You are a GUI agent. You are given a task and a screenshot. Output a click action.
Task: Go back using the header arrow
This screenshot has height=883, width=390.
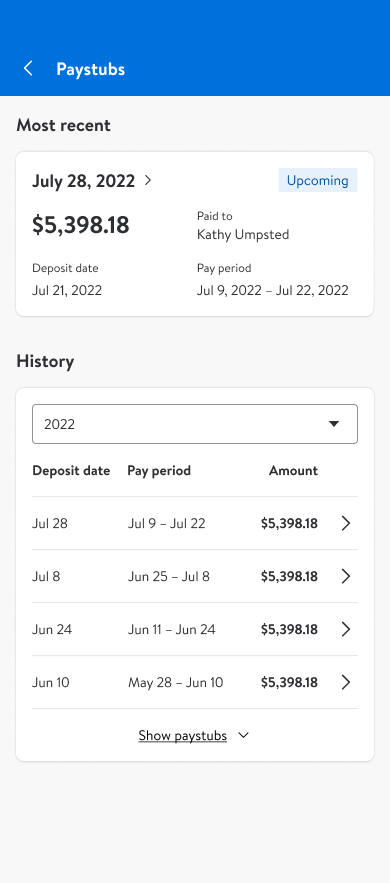(x=28, y=69)
